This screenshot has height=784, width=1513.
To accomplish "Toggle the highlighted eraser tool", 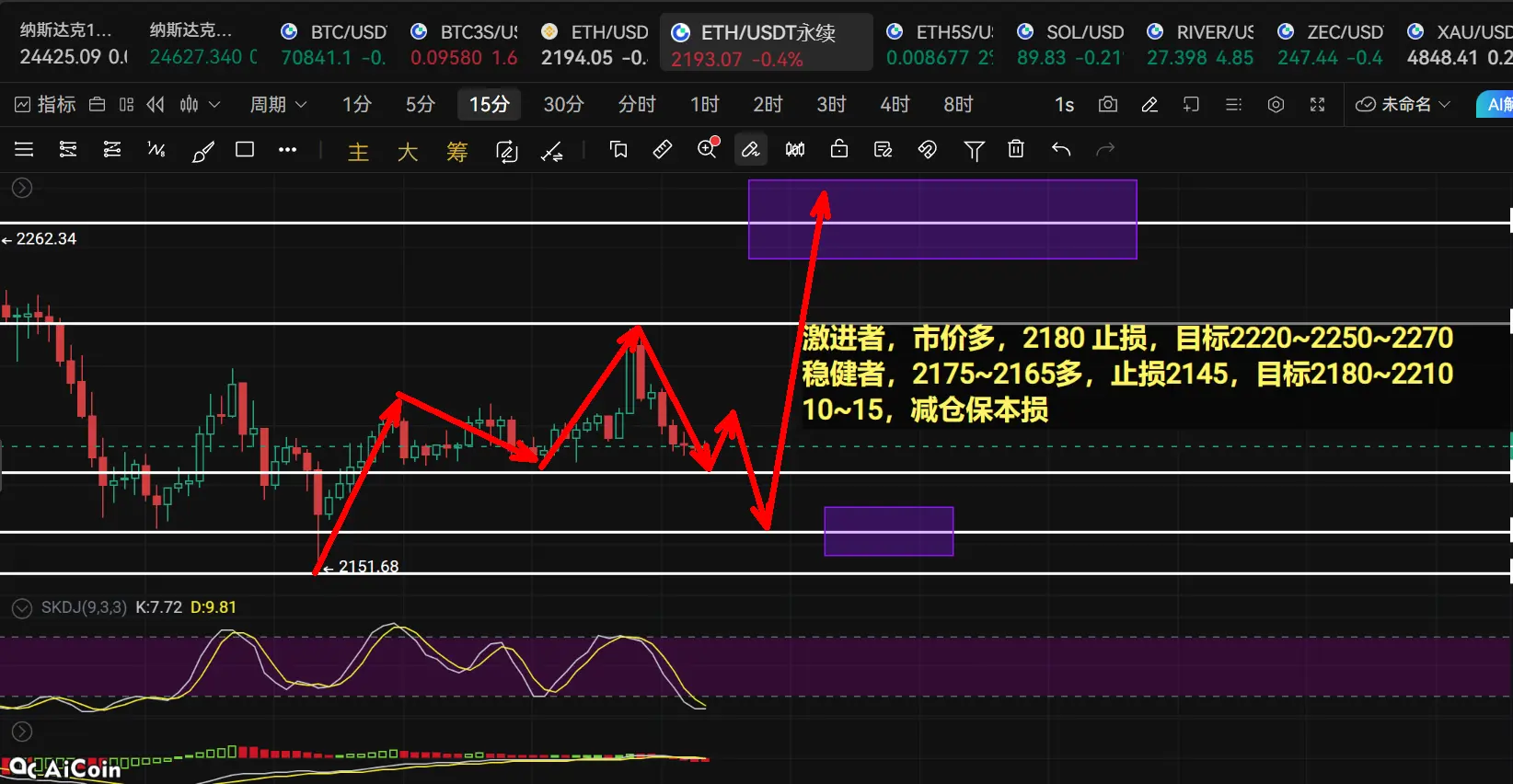I will click(x=751, y=149).
